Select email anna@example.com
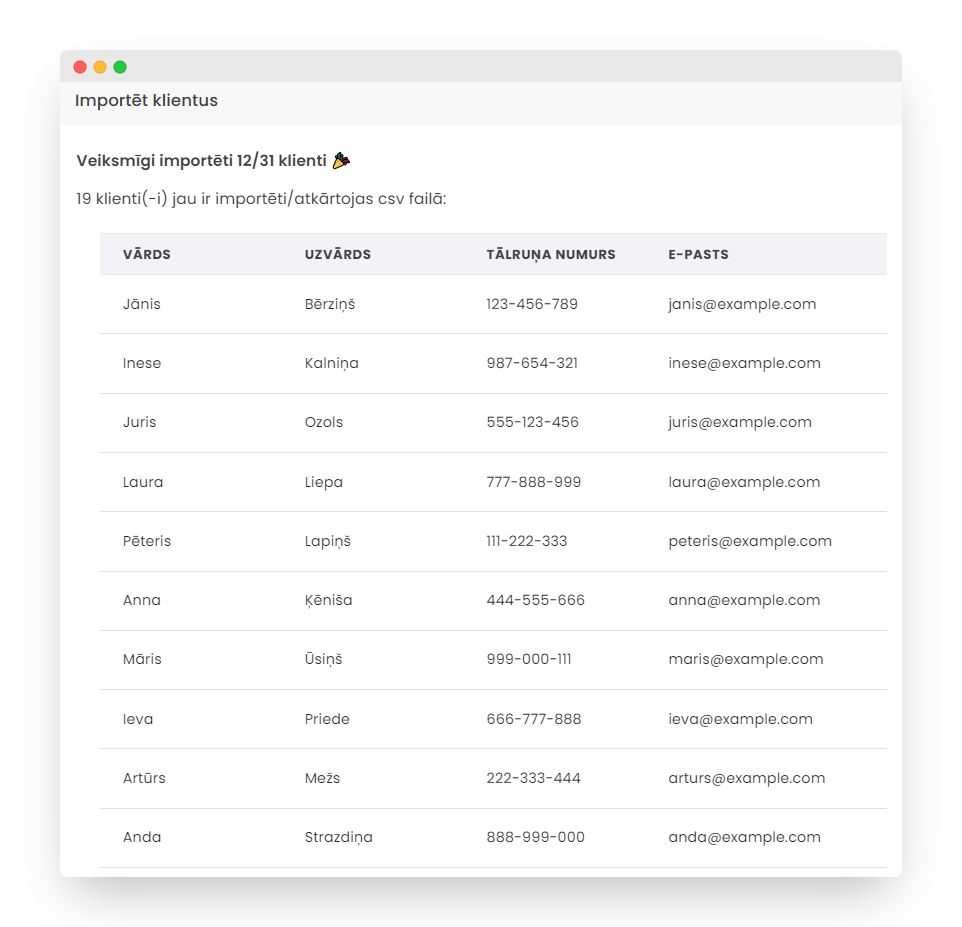The height and width of the screenshot is (927, 962). click(x=744, y=600)
